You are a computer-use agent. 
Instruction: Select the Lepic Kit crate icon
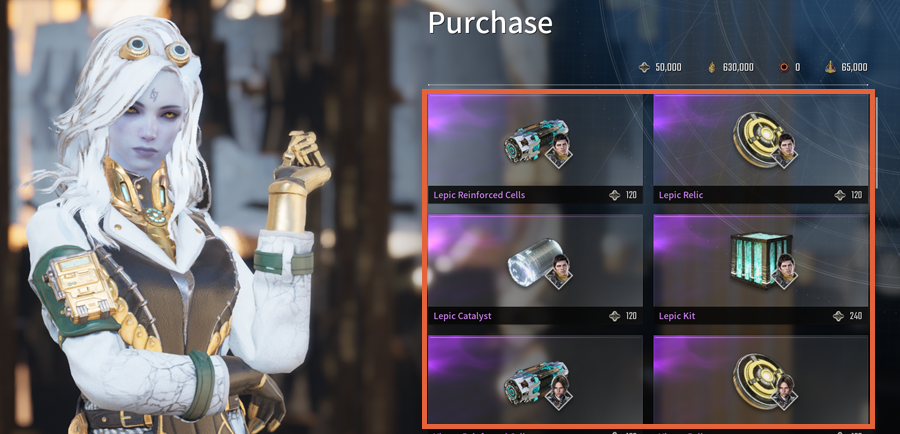756,260
